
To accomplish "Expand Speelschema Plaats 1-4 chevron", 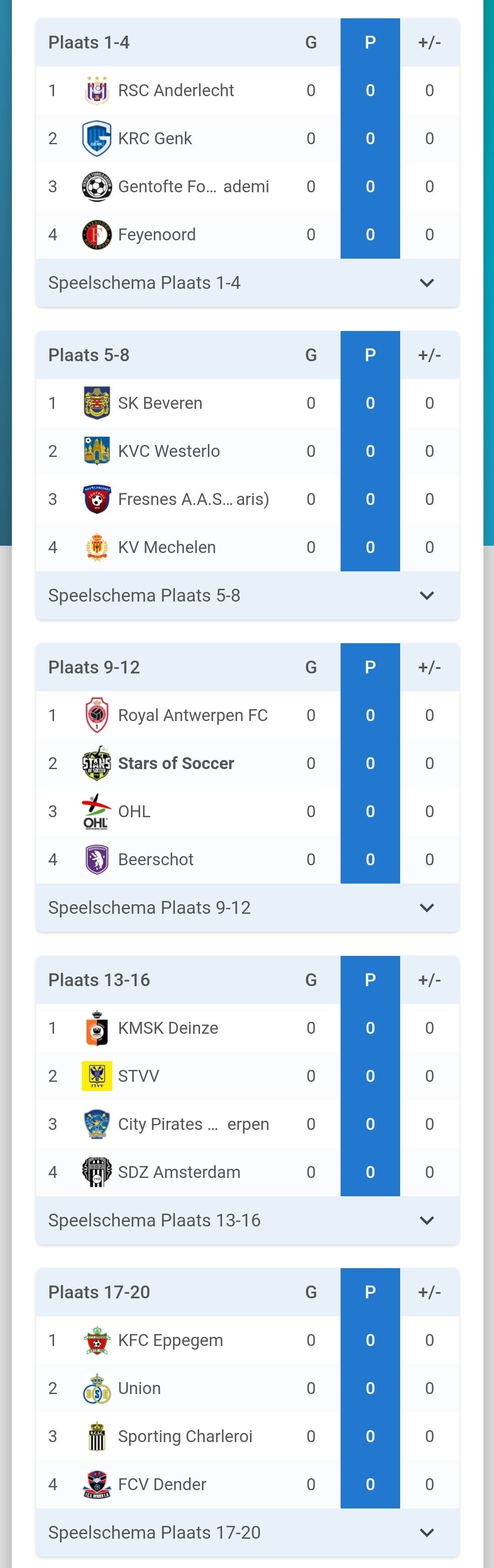I will pos(427,283).
